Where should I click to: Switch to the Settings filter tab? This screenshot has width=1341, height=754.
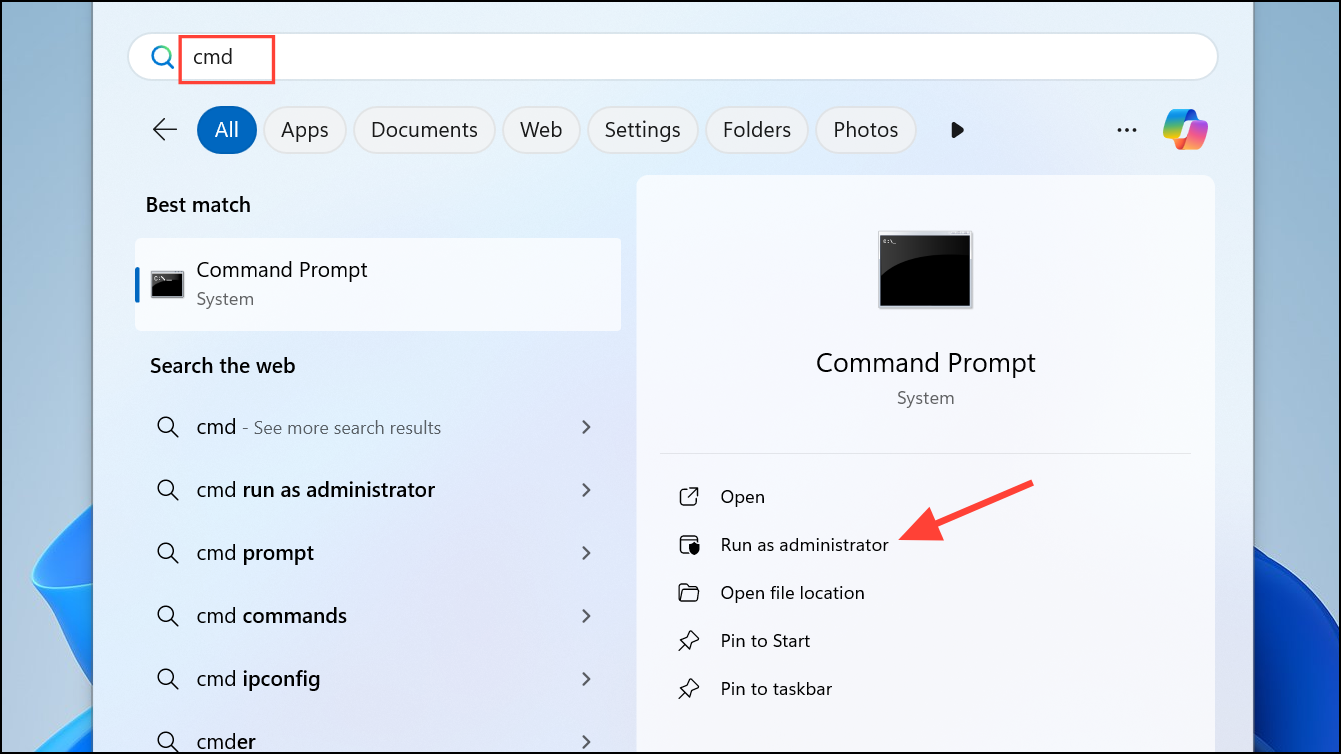(642, 129)
